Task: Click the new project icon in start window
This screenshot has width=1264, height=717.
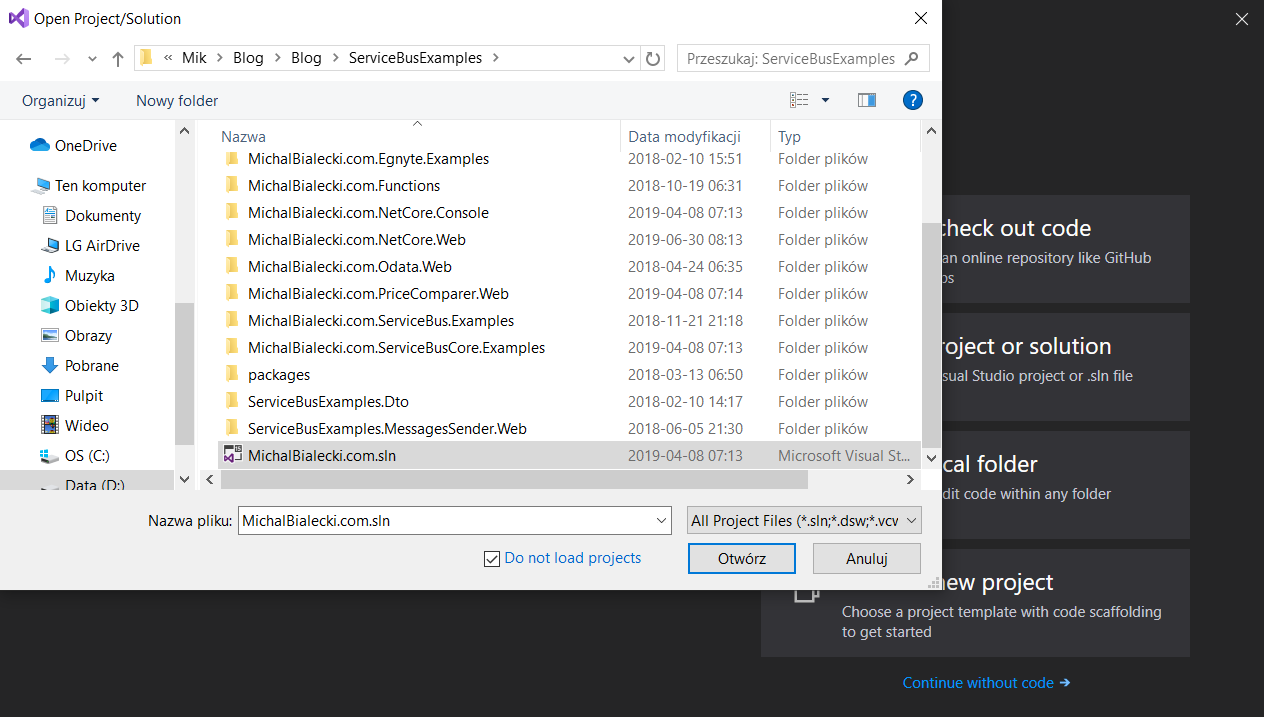Action: pyautogui.click(x=806, y=592)
